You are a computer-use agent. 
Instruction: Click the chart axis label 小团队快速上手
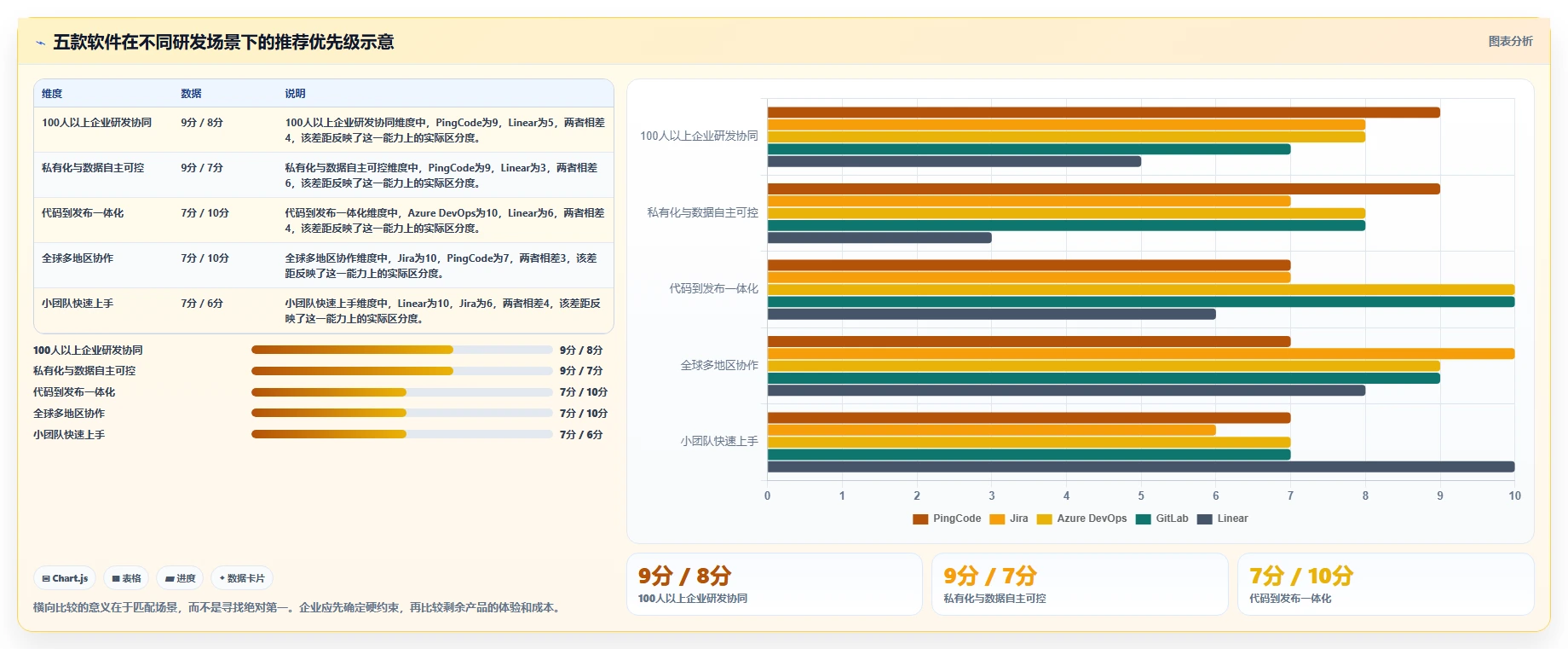[x=719, y=441]
